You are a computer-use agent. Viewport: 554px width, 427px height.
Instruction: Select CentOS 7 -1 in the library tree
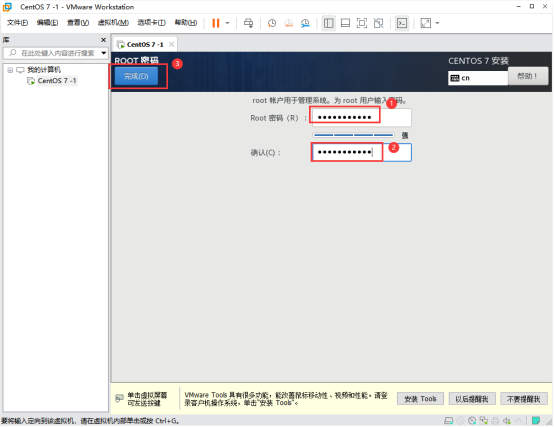[57, 81]
